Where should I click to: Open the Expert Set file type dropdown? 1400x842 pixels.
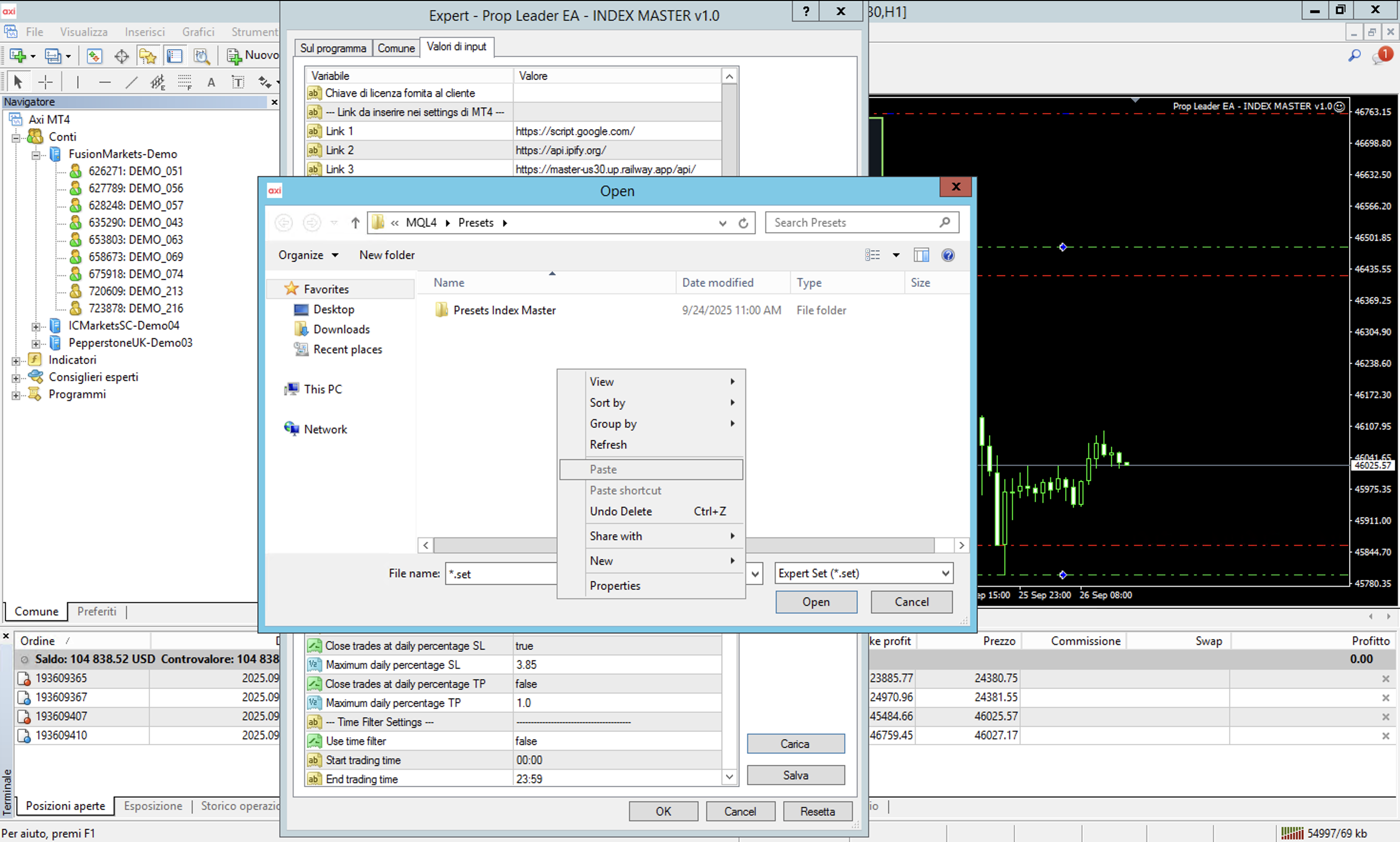863,573
